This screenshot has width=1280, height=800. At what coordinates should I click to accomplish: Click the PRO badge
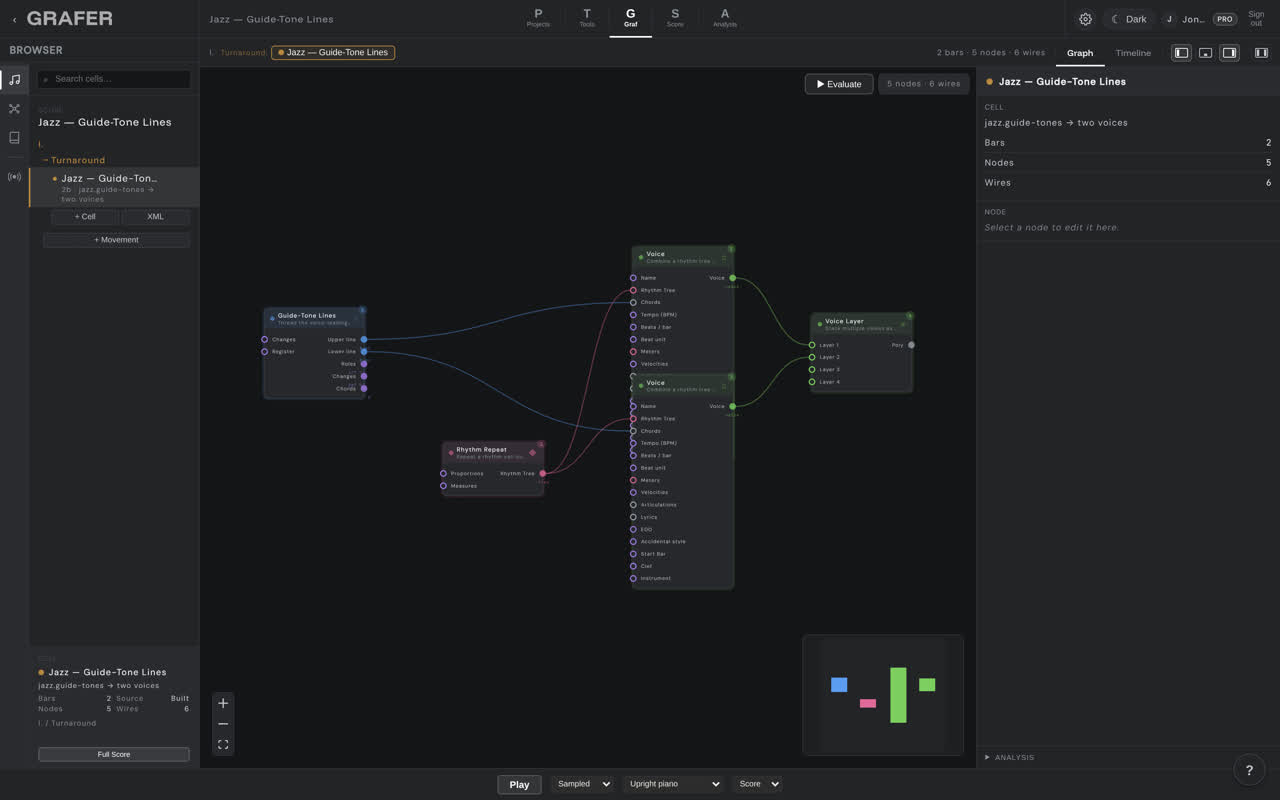(1224, 19)
